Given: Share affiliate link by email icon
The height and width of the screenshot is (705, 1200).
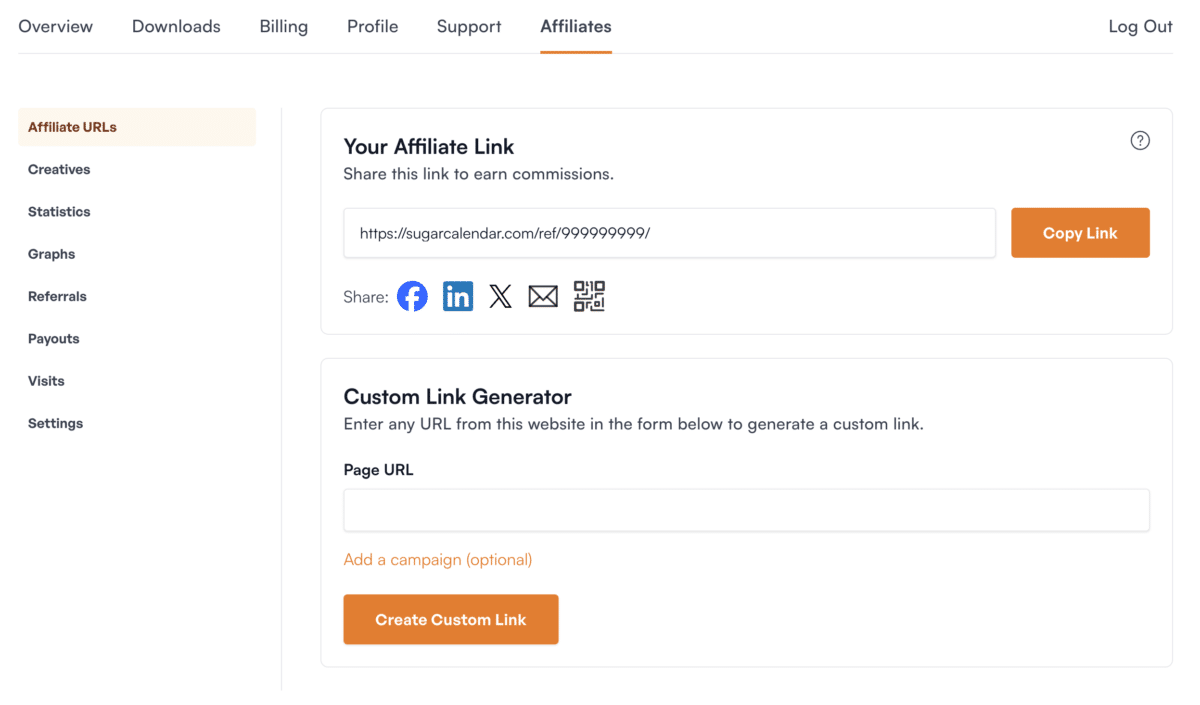Looking at the screenshot, I should [x=543, y=296].
